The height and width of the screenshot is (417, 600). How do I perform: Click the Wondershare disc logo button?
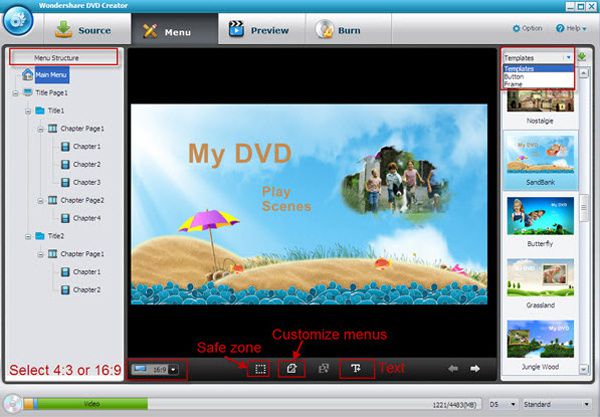click(x=18, y=21)
